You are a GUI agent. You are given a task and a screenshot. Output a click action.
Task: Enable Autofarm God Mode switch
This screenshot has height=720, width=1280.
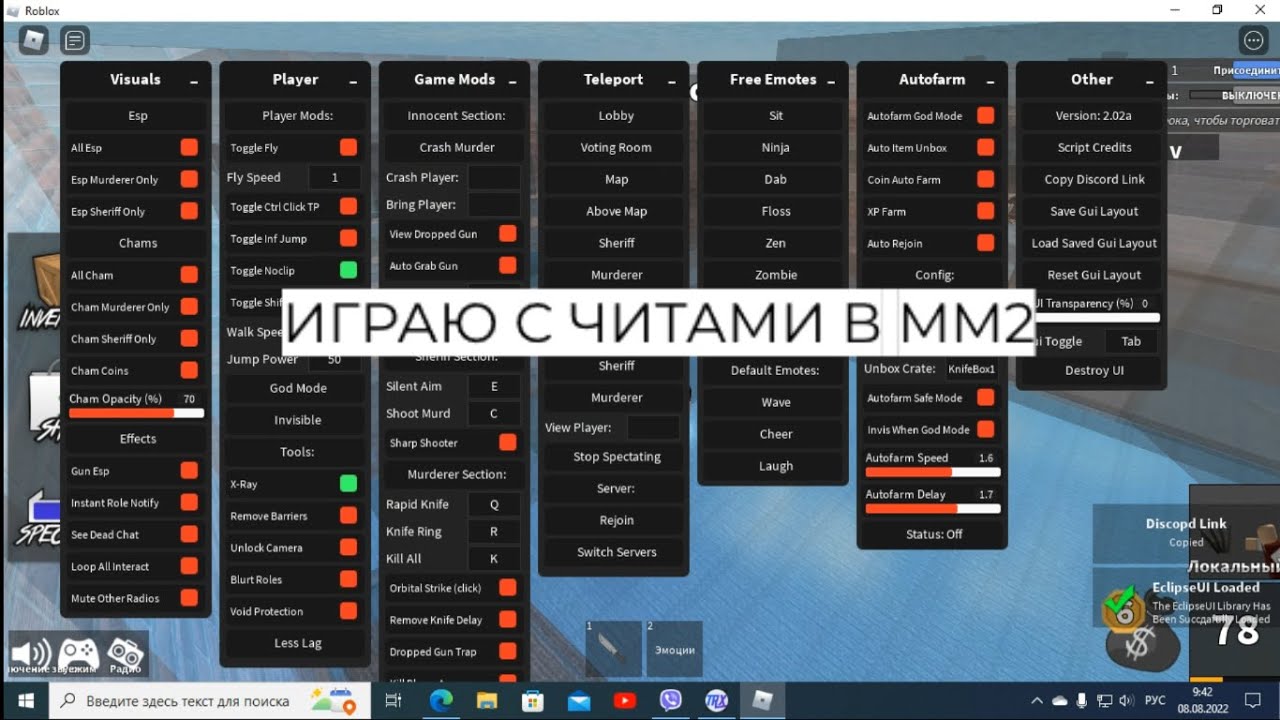coord(985,116)
